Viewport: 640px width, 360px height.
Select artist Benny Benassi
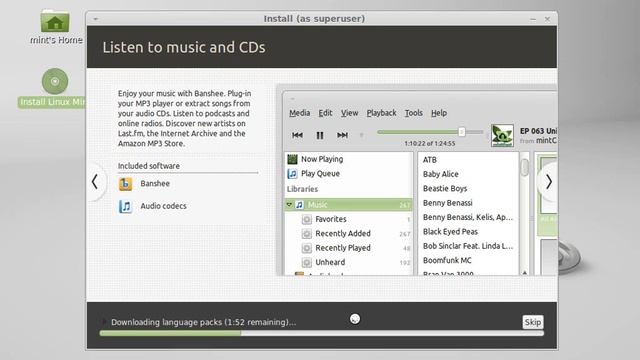[x=447, y=203]
